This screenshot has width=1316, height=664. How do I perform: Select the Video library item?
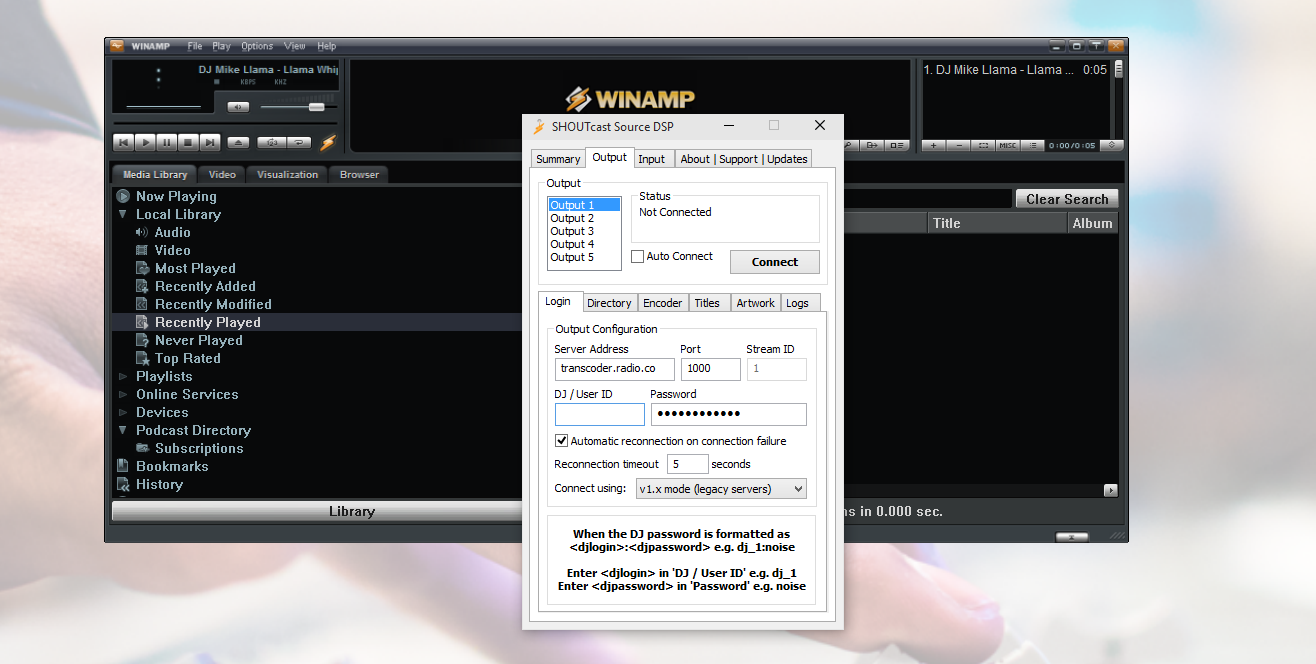click(172, 250)
